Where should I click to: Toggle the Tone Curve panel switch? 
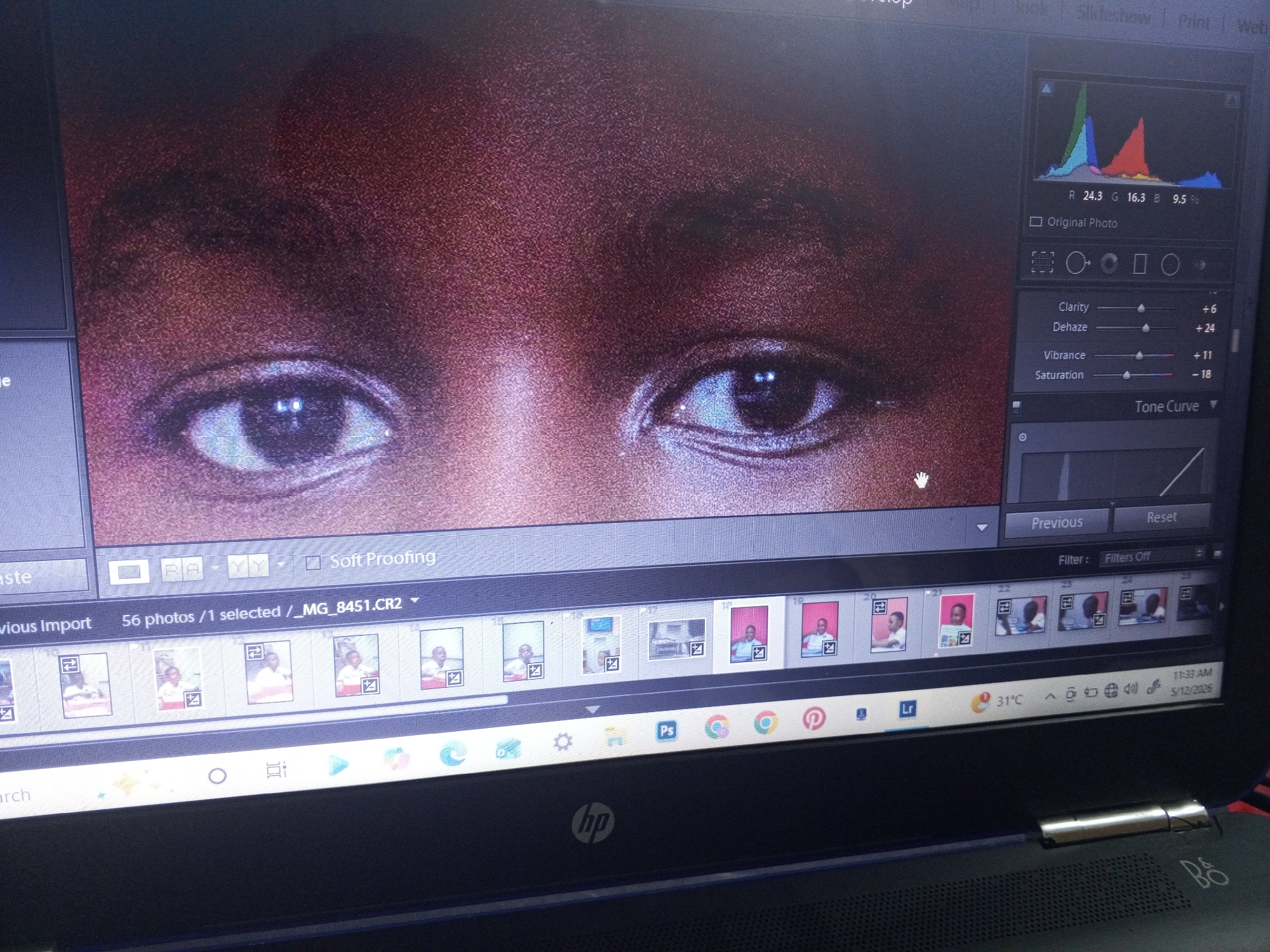[x=1016, y=407]
